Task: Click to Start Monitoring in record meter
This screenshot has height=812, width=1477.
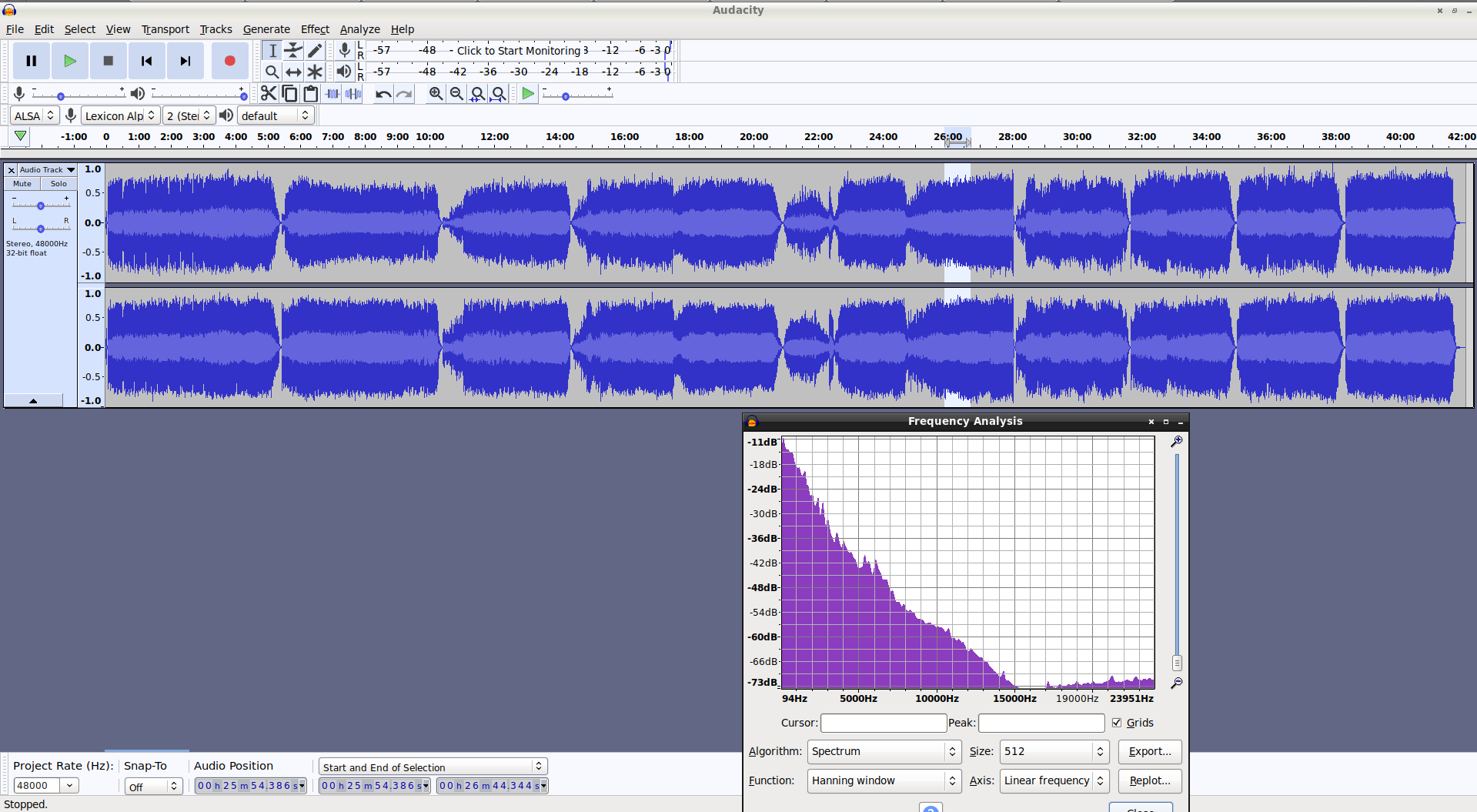Action: pyautogui.click(x=519, y=51)
